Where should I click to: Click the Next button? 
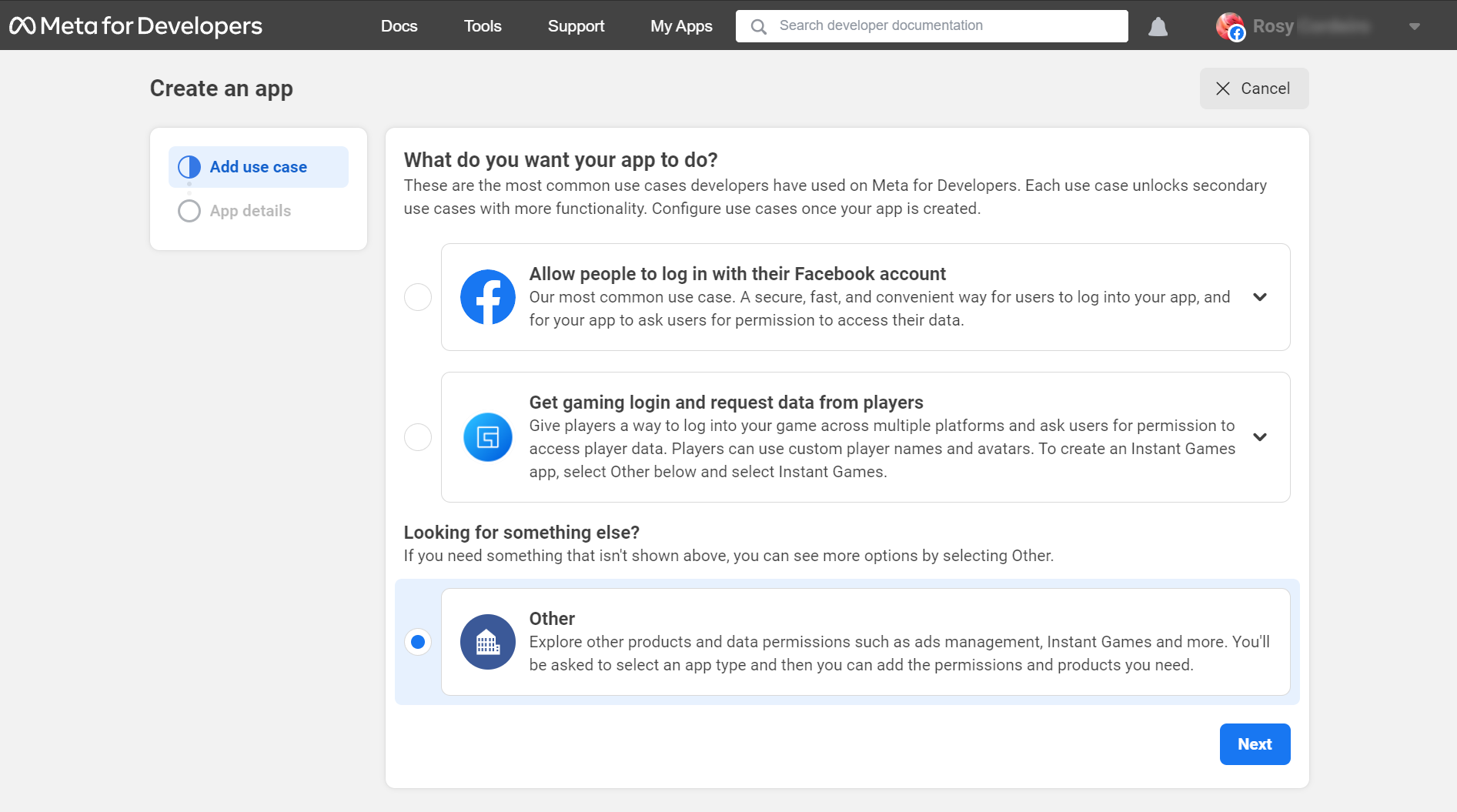[x=1255, y=743]
